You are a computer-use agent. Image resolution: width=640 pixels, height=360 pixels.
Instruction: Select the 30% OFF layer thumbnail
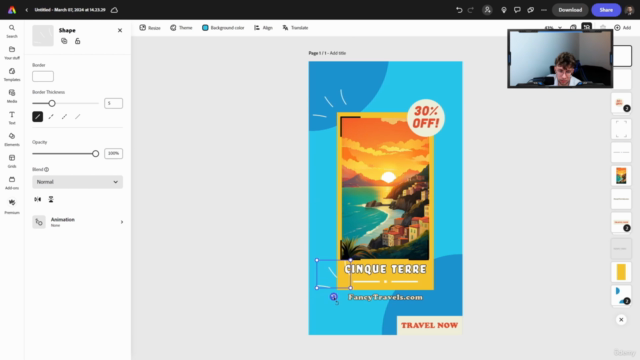621,103
